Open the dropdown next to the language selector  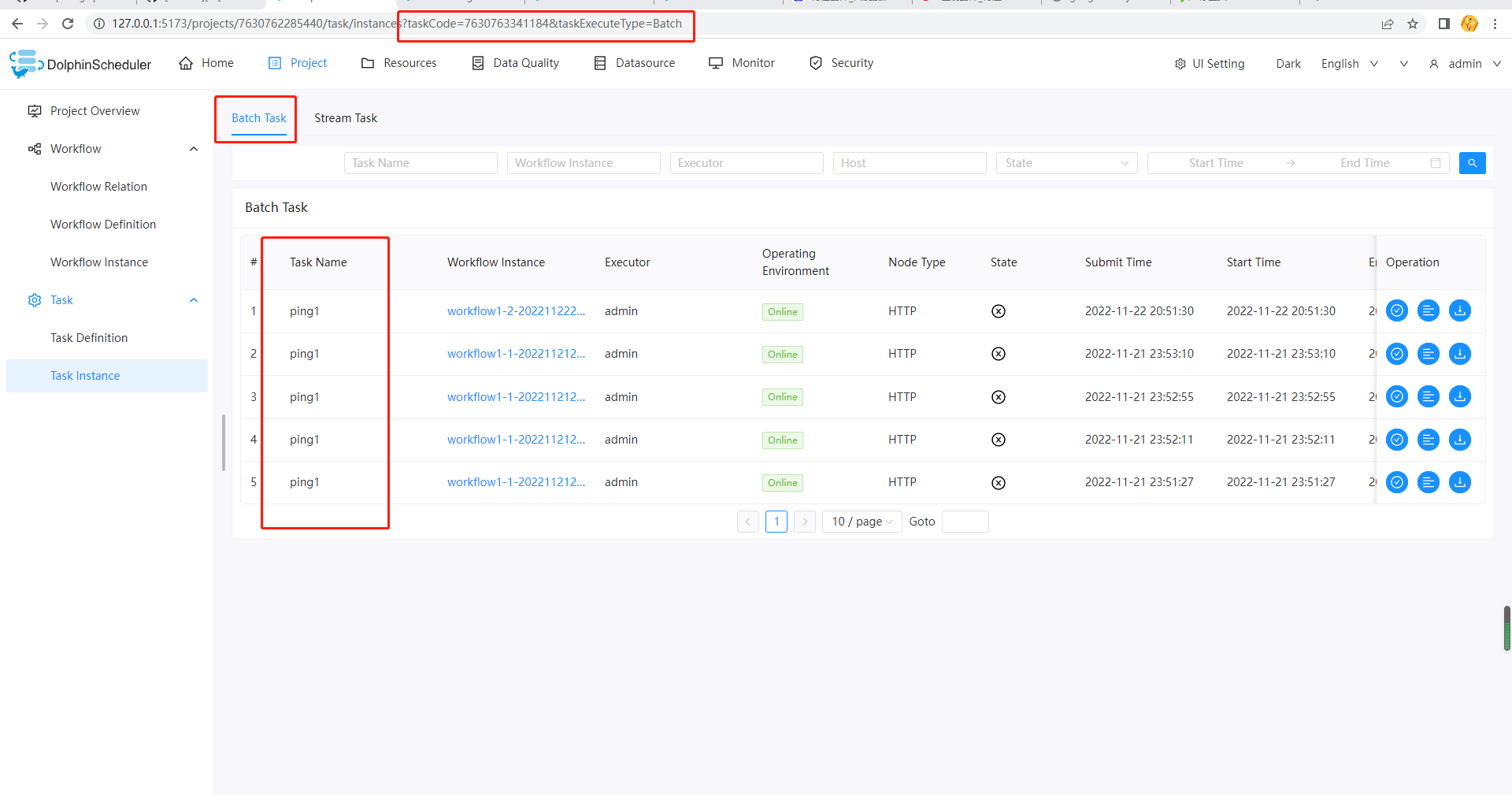point(1403,64)
